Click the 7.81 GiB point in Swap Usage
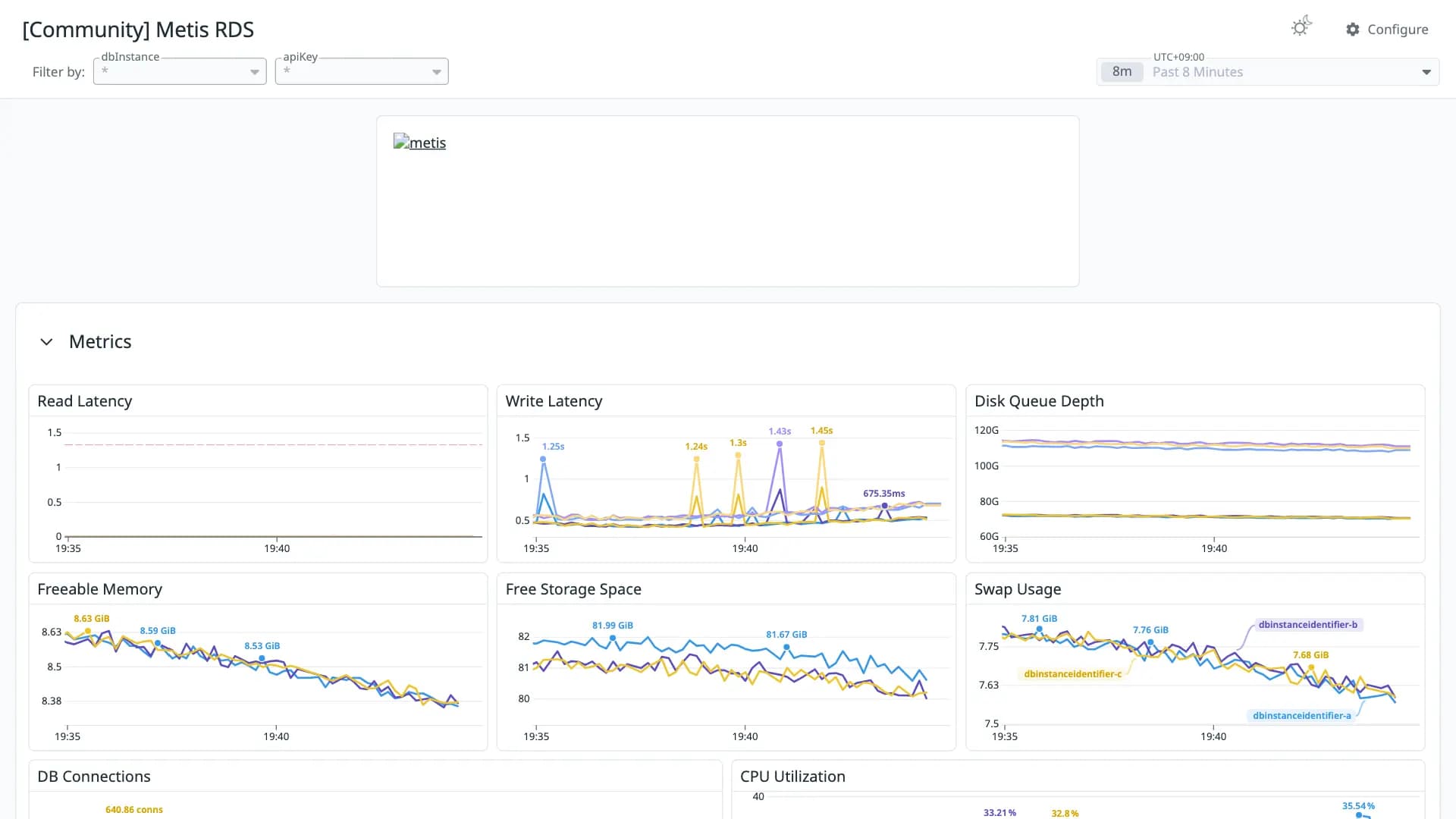Screen dimensions: 1456x819 click(x=1039, y=629)
